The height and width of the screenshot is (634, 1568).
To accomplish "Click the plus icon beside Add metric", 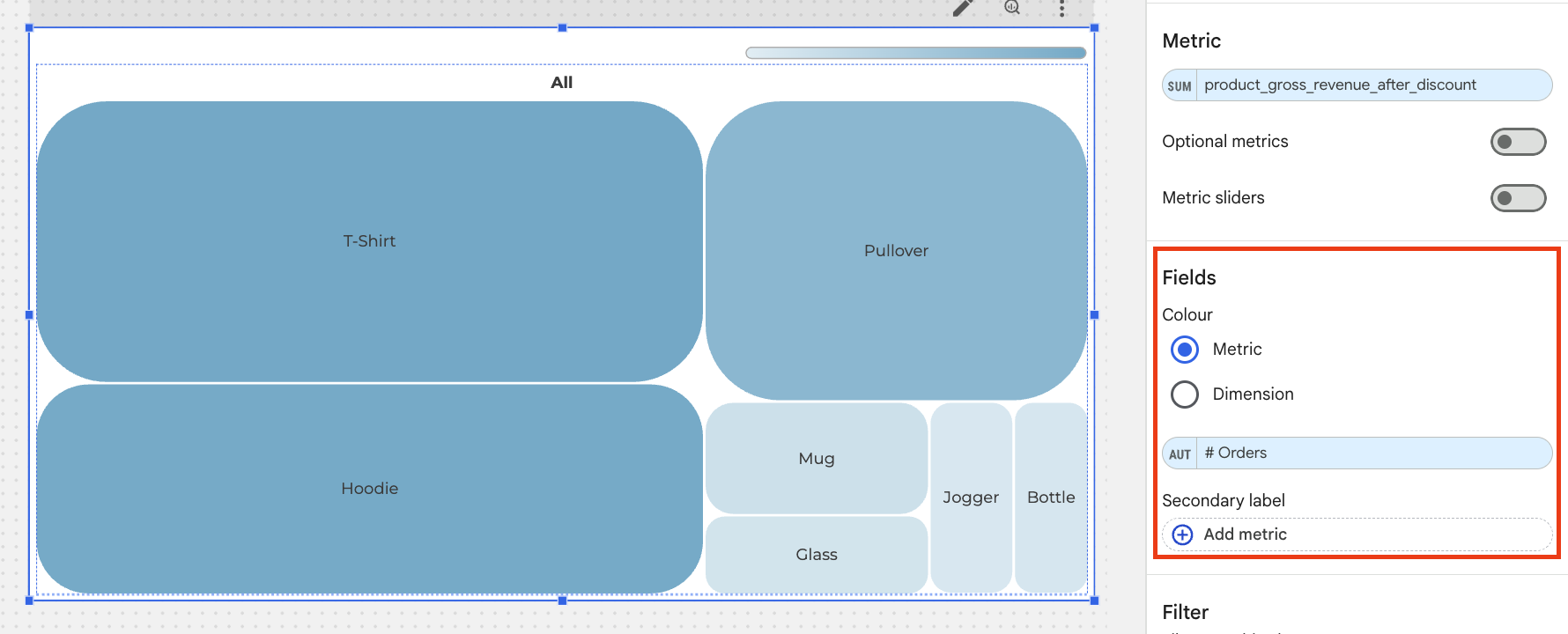I will 1183,534.
